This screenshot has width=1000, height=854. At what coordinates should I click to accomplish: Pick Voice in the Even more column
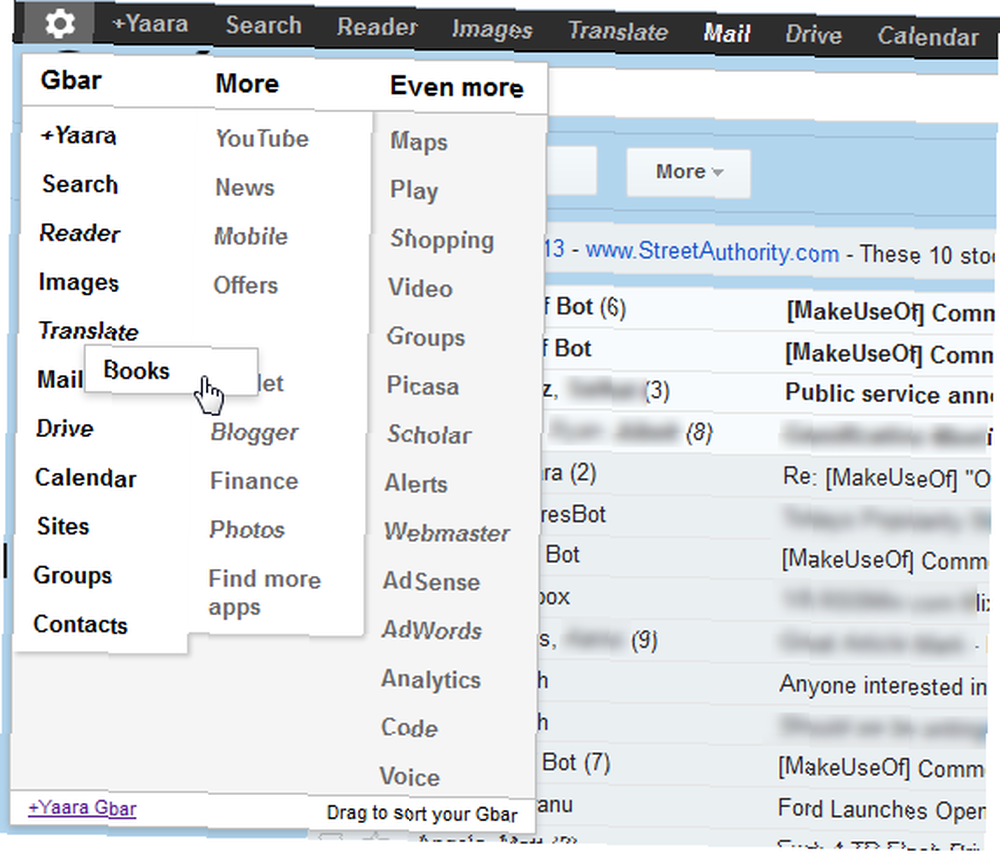pos(409,777)
